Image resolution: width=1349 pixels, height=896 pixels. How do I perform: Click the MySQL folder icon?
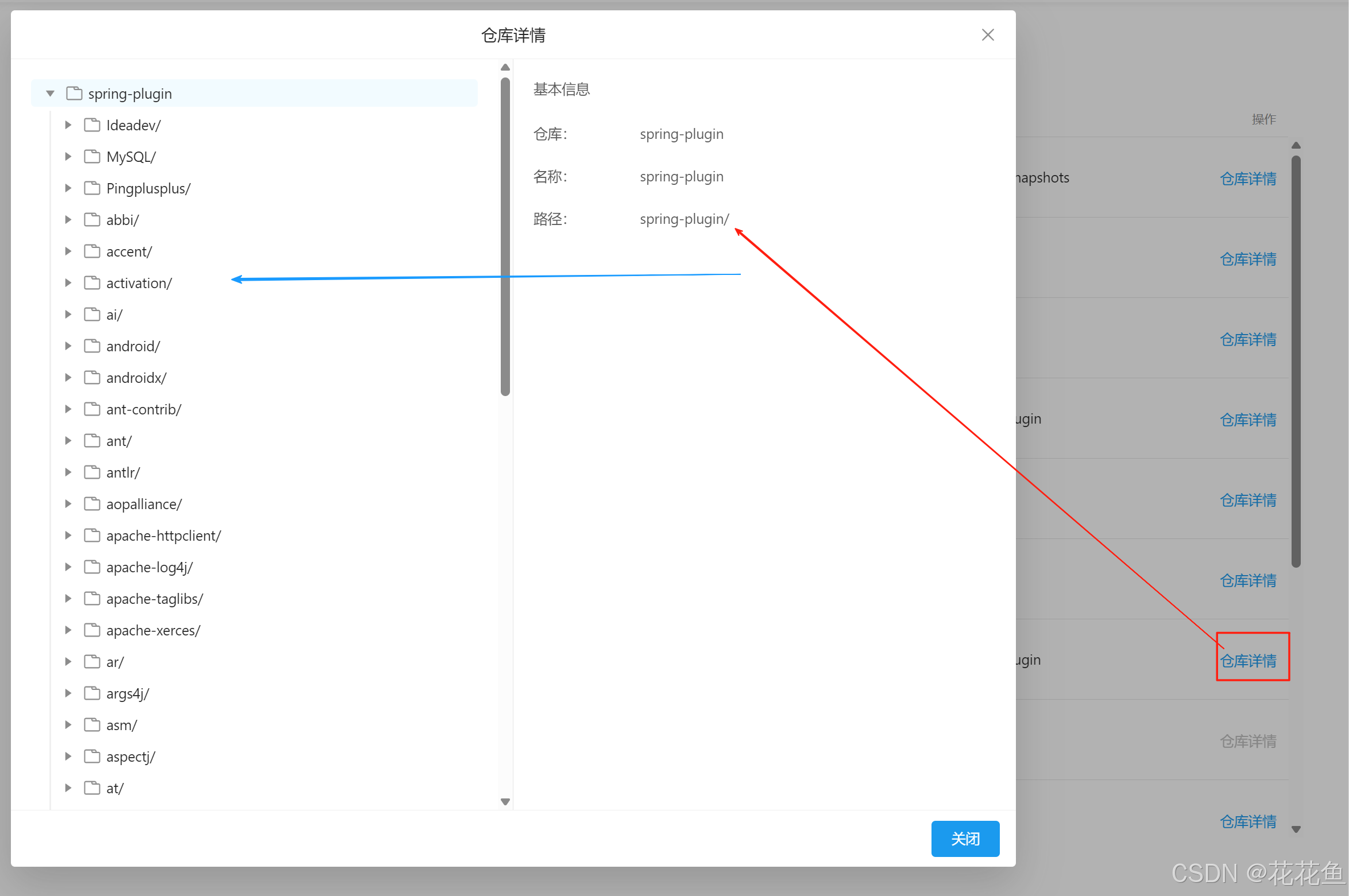click(x=92, y=157)
